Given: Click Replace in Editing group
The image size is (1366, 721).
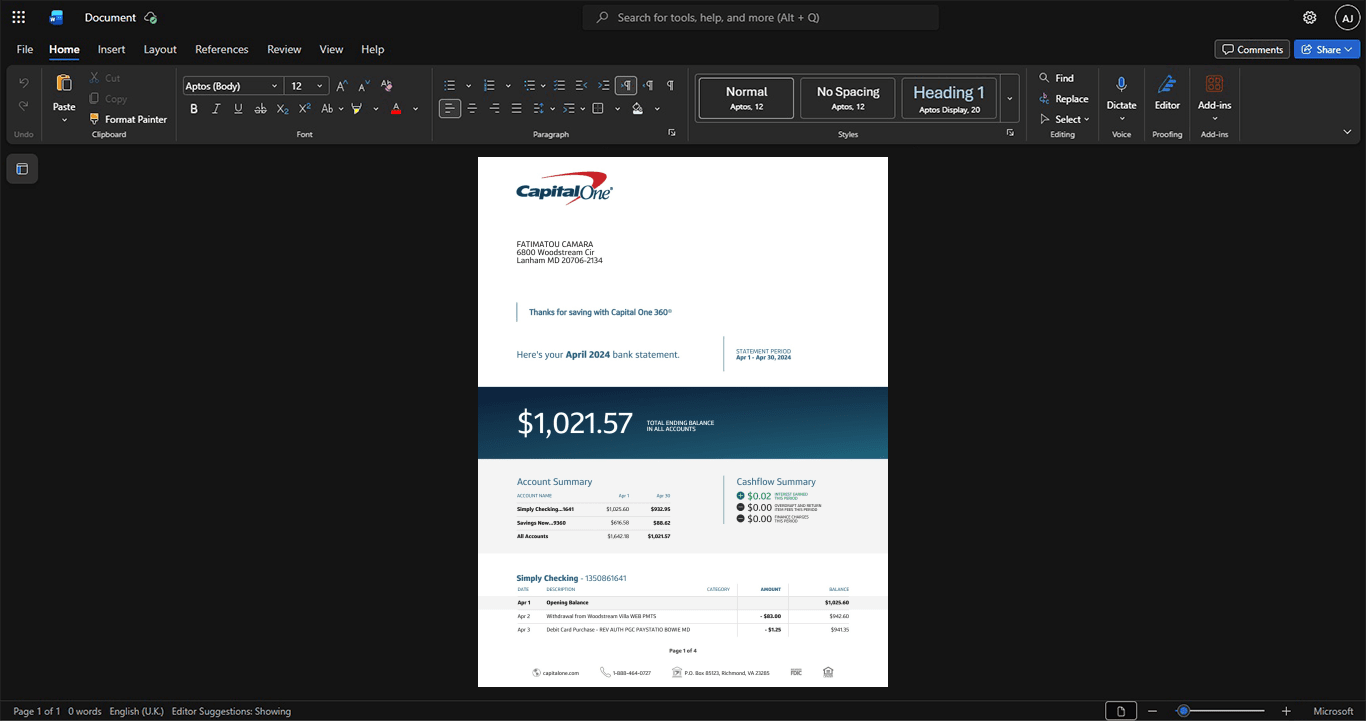Looking at the screenshot, I should 1064,99.
